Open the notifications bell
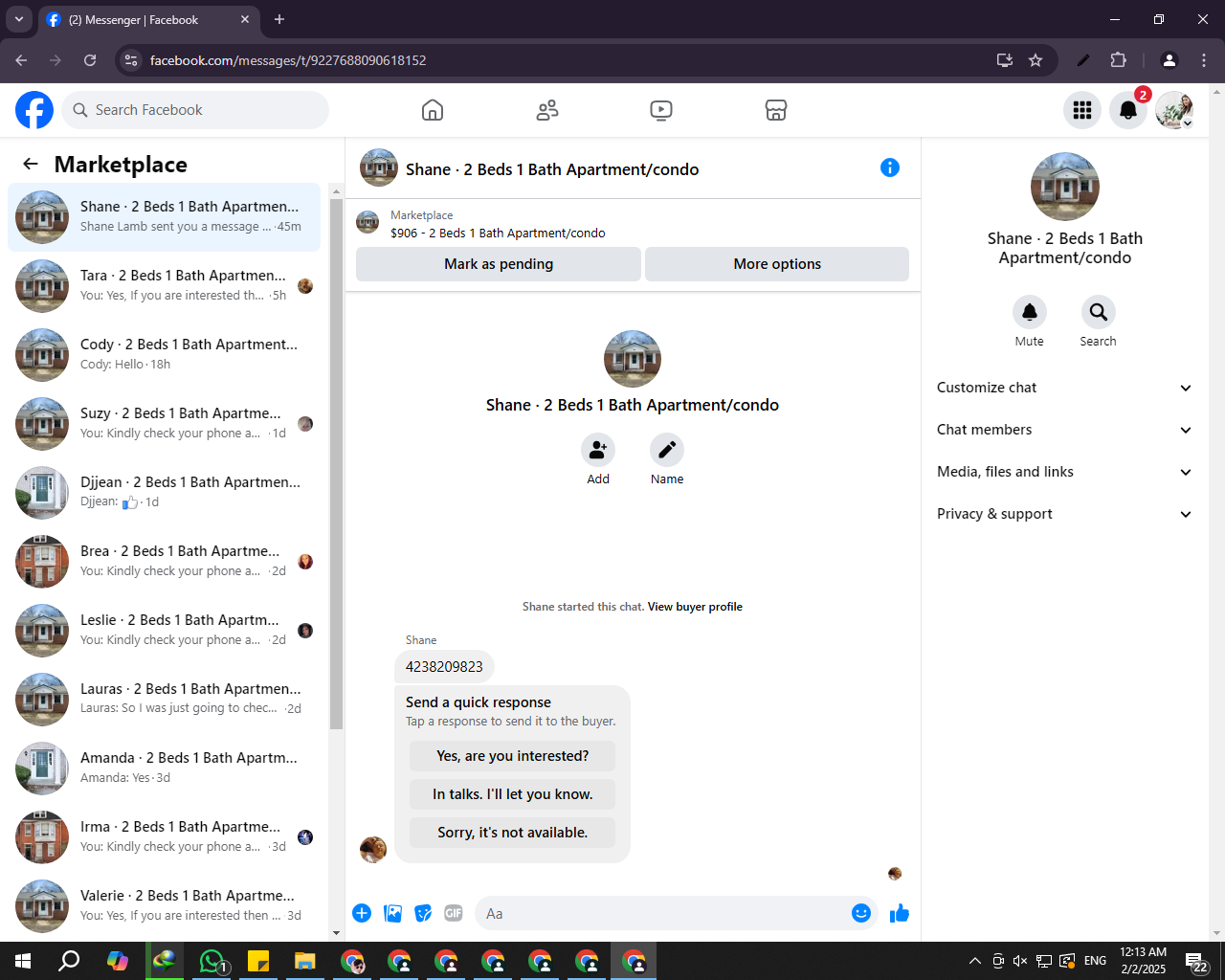 click(x=1128, y=110)
